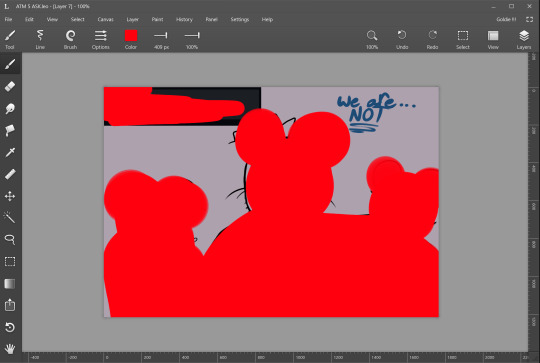Open the Paint menu
540x363 pixels.
point(157,20)
